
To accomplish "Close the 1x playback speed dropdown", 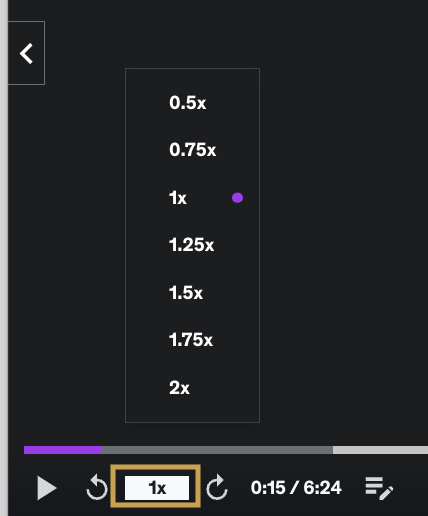I will tap(157, 488).
